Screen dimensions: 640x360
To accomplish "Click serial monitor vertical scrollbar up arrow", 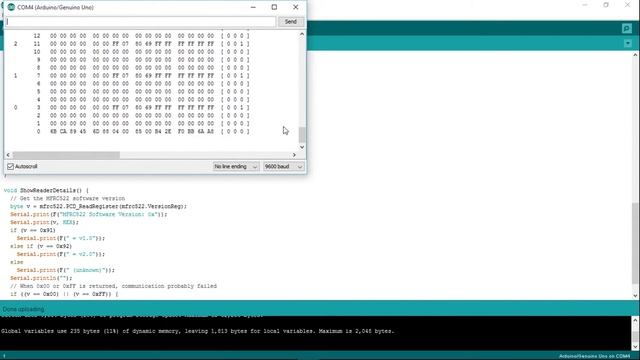I will coord(302,34).
